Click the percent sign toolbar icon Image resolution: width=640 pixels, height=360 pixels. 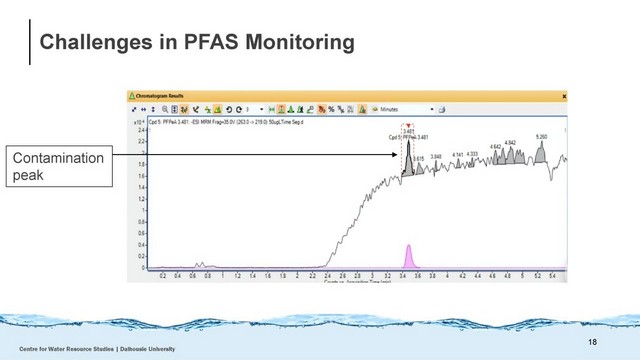click(x=331, y=109)
